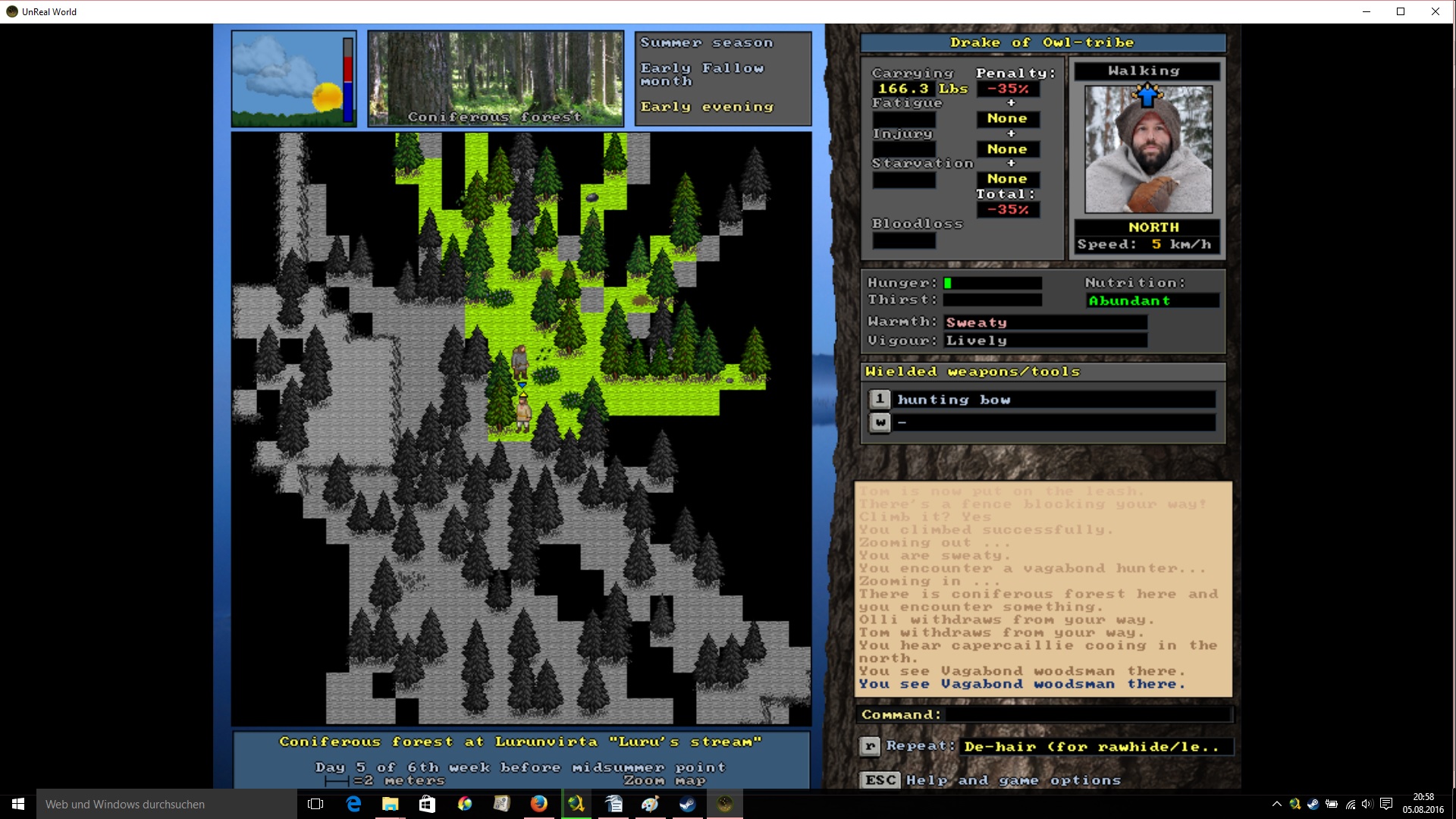
Task: Click the character portrait image
Action: tap(1148, 149)
